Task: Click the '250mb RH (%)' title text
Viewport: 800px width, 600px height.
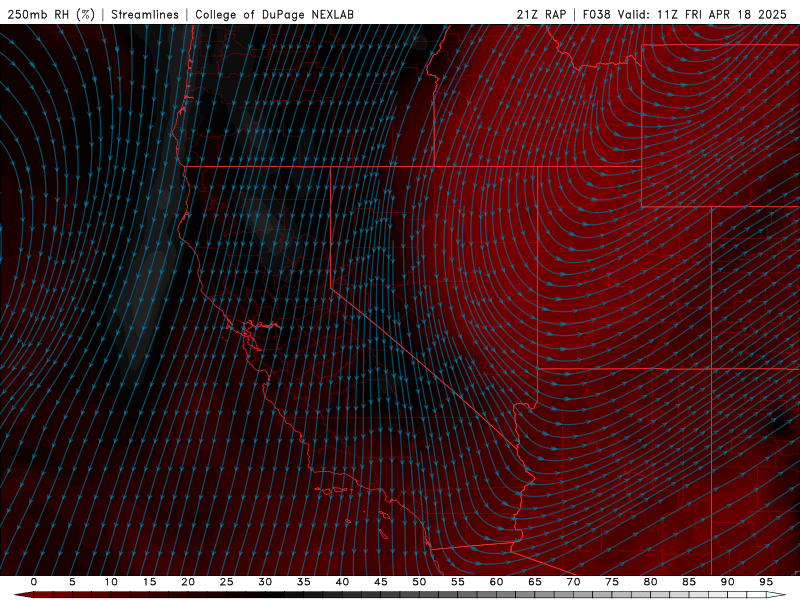Action: pyautogui.click(x=51, y=15)
